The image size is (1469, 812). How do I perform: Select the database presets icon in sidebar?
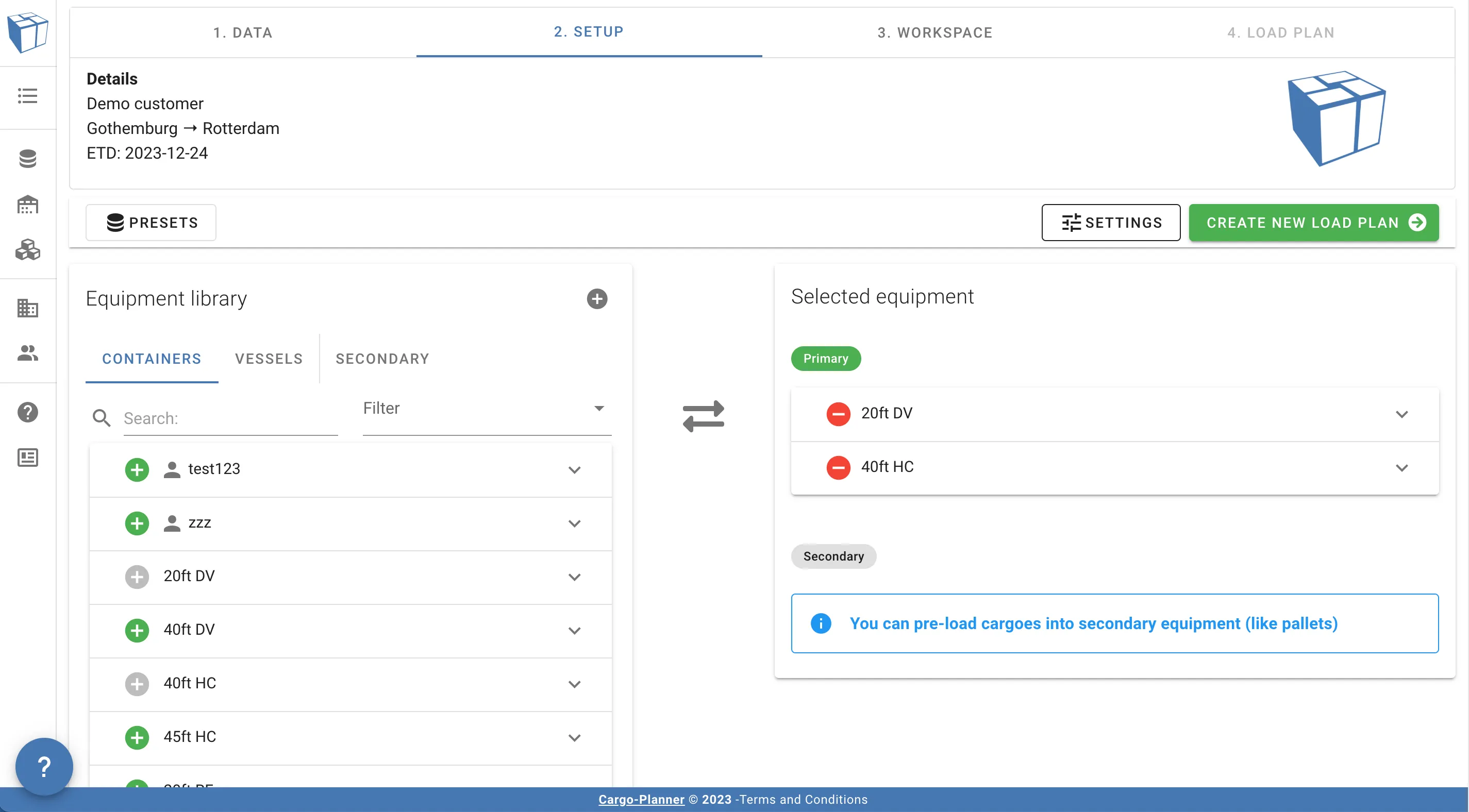tap(27, 159)
